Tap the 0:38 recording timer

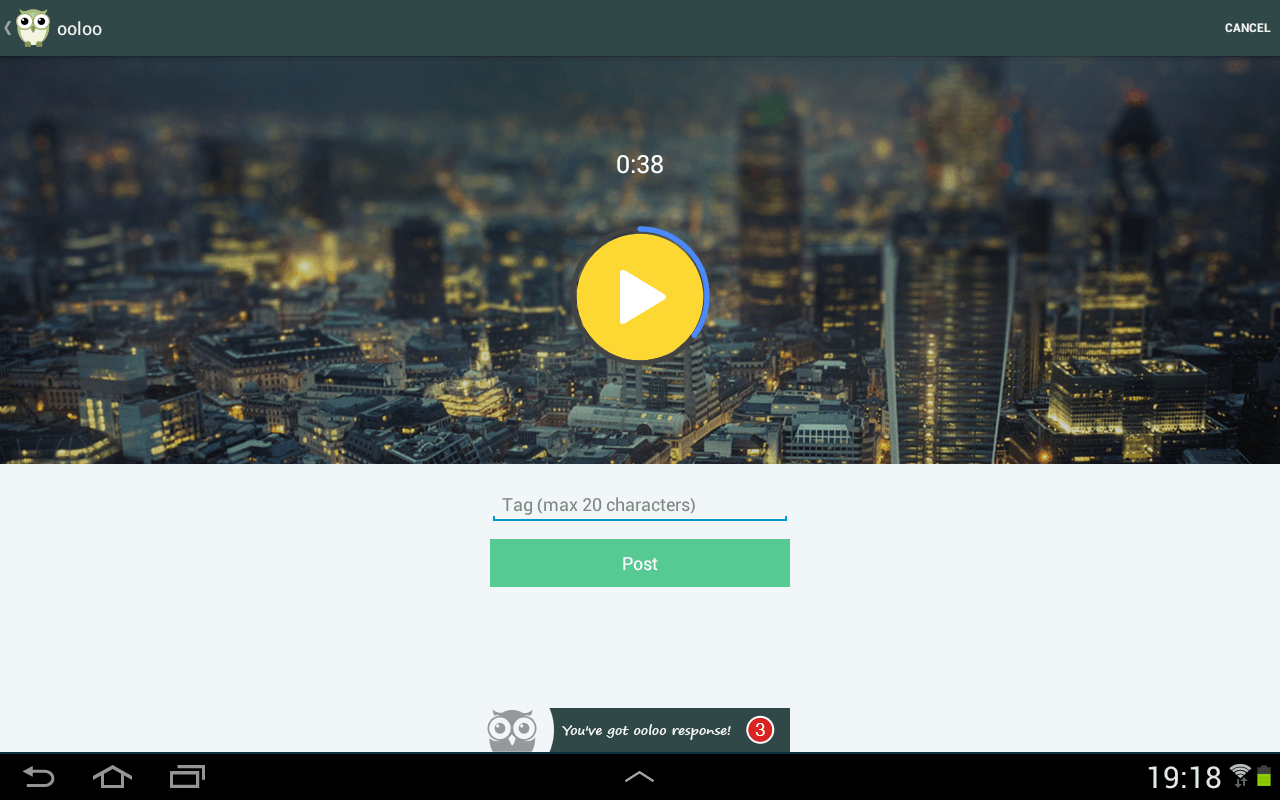pos(640,164)
